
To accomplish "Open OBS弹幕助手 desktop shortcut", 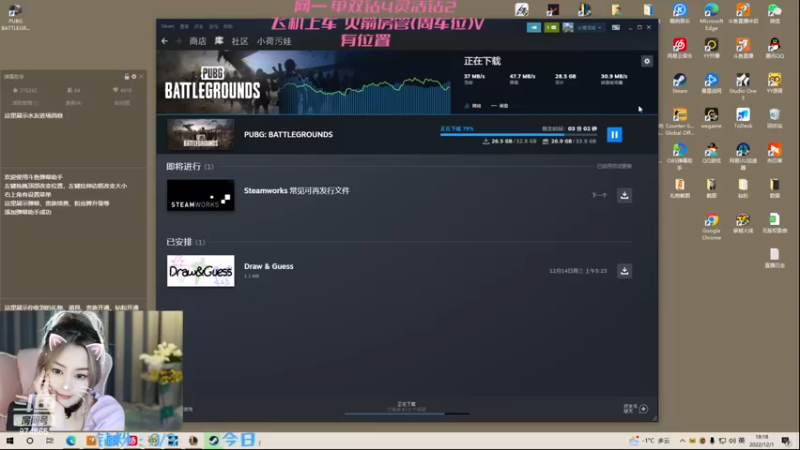I will (x=679, y=156).
